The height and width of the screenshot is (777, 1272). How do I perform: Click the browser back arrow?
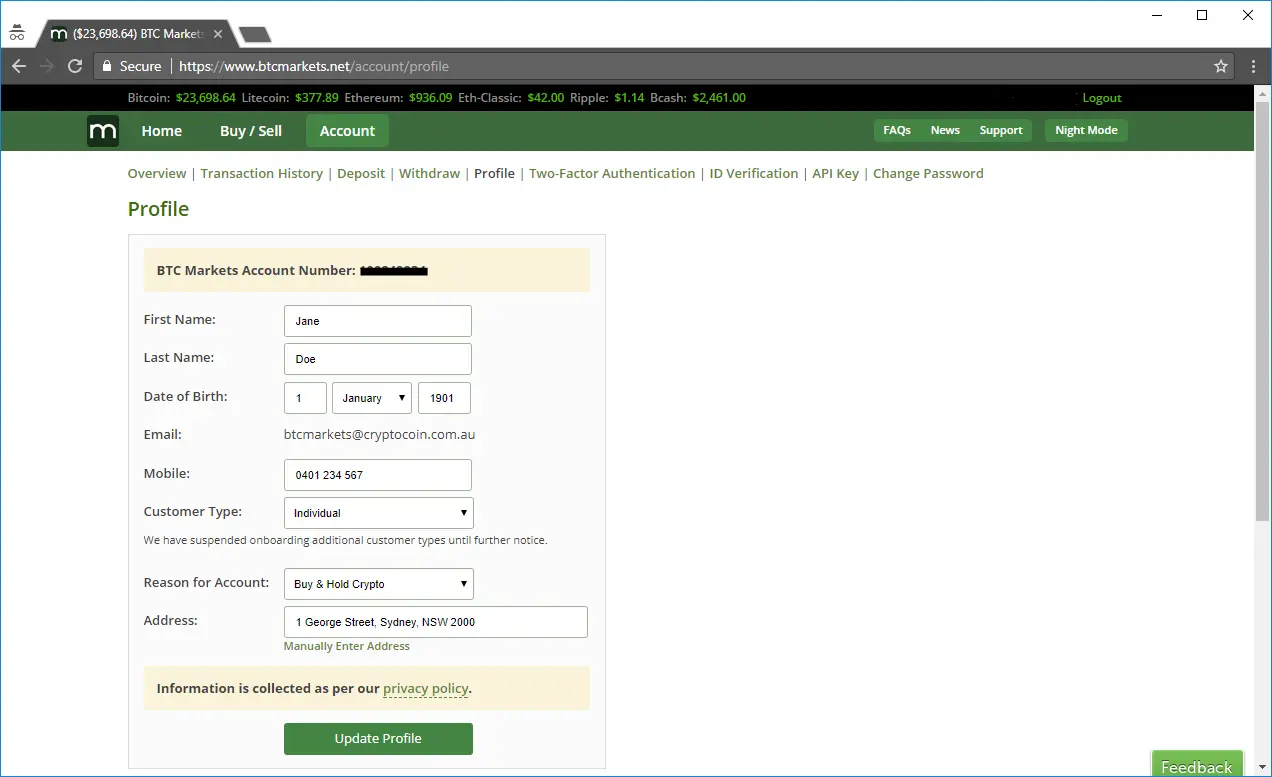tap(19, 66)
